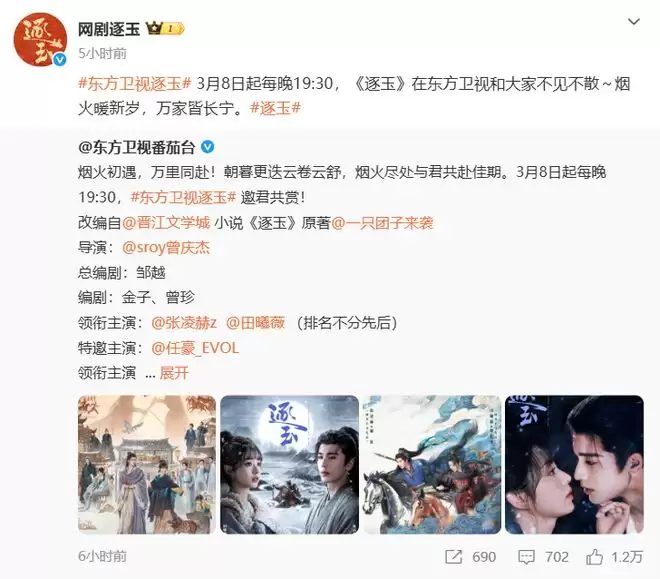Visit @东方卫视番茄台 account
The image size is (660, 579).
point(137,147)
